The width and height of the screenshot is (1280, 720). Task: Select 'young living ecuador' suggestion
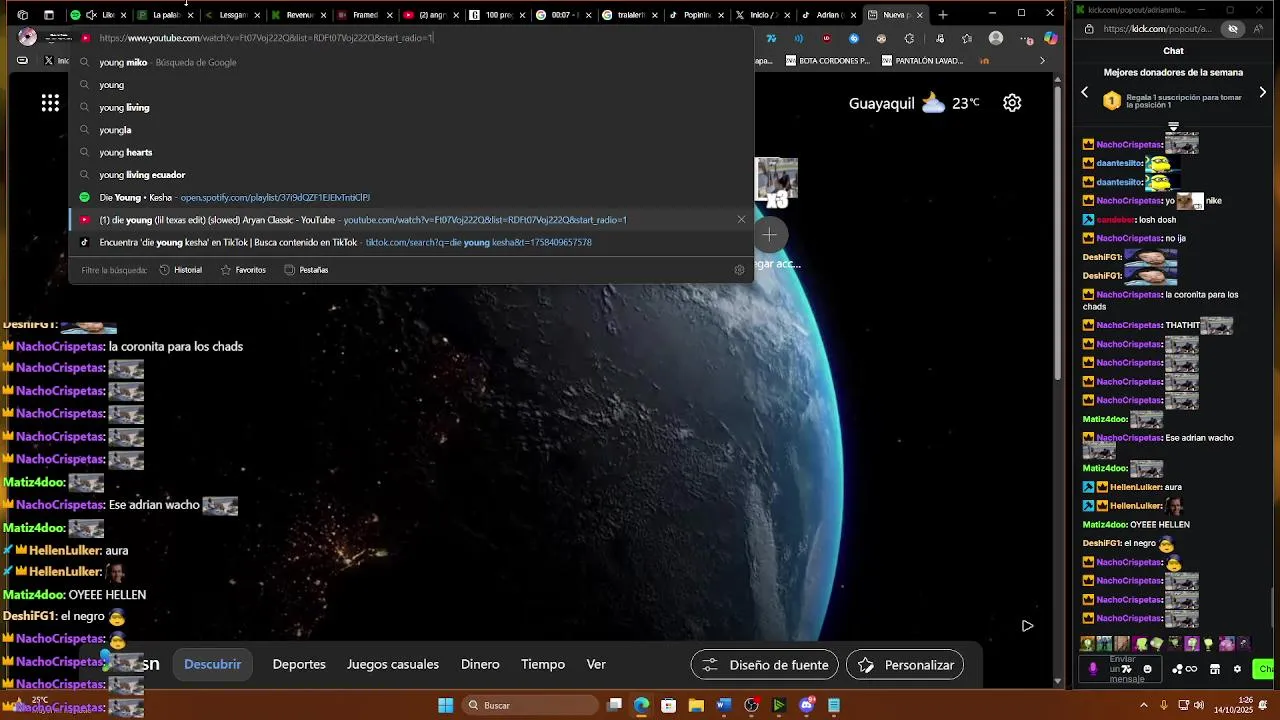pyautogui.click(x=411, y=175)
